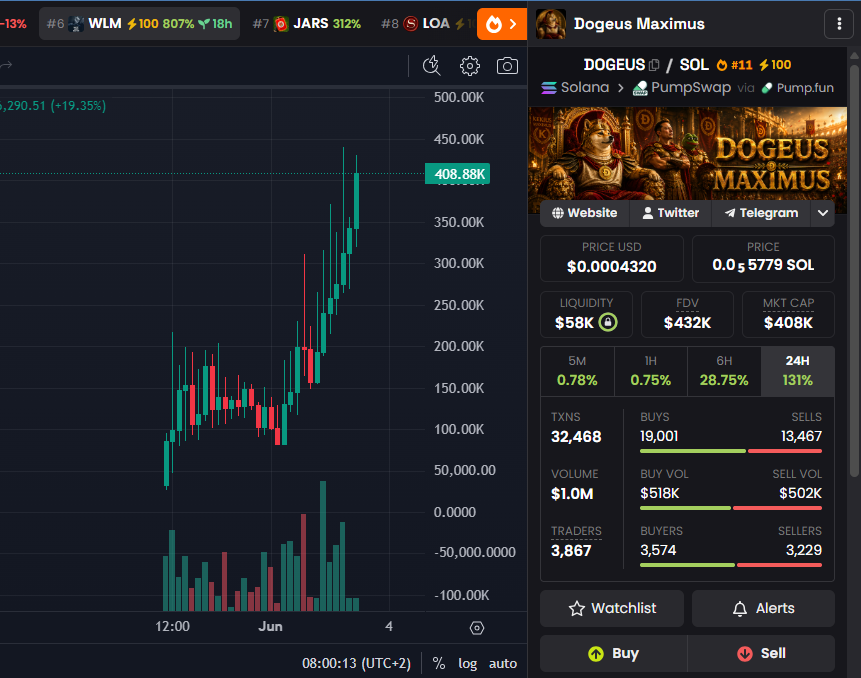Click the 408.88K price label
The width and height of the screenshot is (861, 678).
(457, 174)
